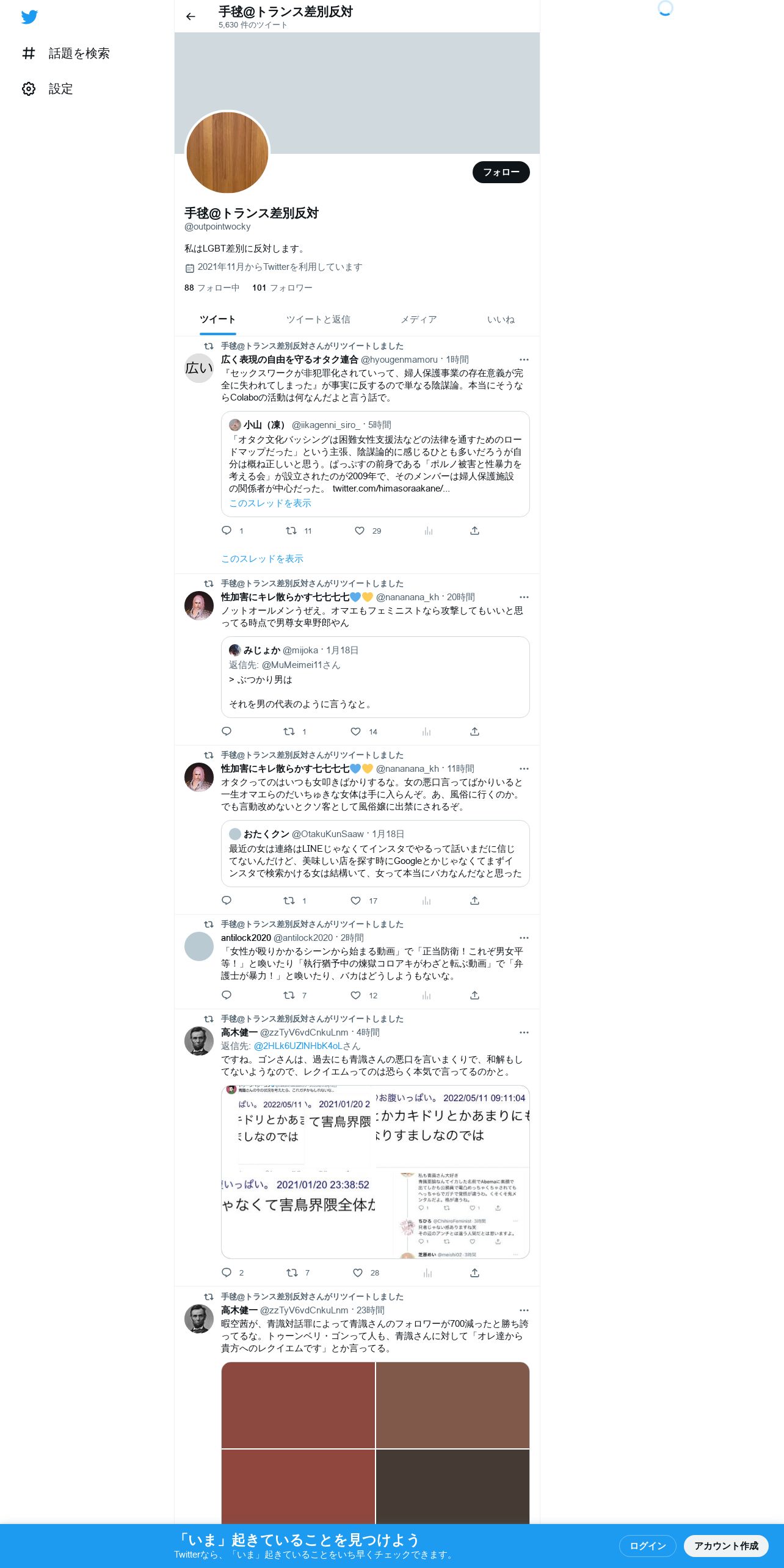View analytics on the 高木健一 reply tweet
The height and width of the screenshot is (1568, 784).
tap(427, 1273)
